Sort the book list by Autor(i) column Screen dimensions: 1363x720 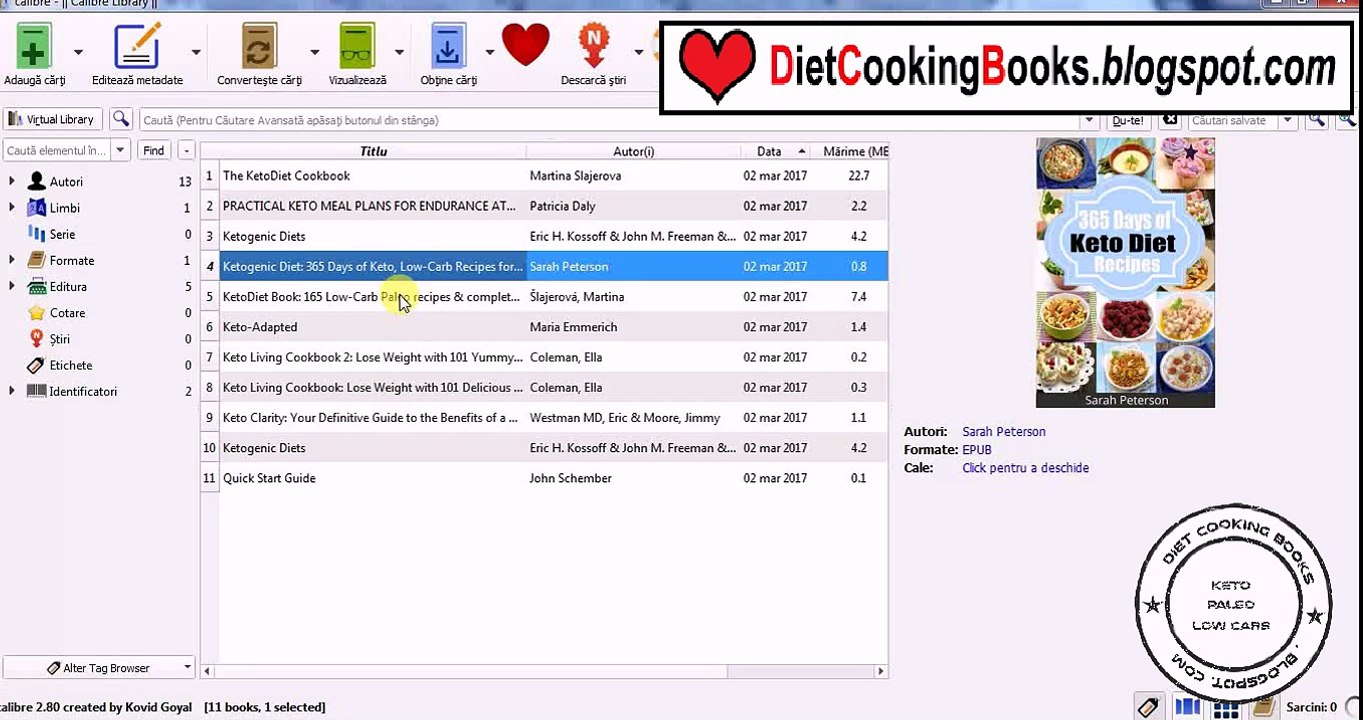pyautogui.click(x=633, y=151)
